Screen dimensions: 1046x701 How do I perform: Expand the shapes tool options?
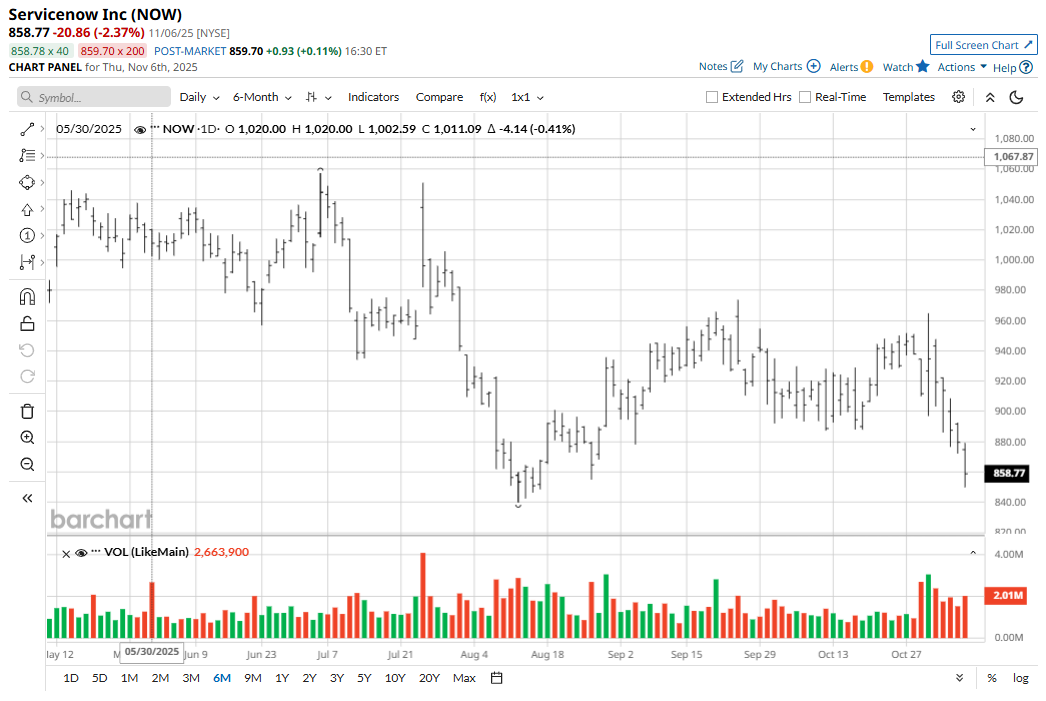point(42,182)
